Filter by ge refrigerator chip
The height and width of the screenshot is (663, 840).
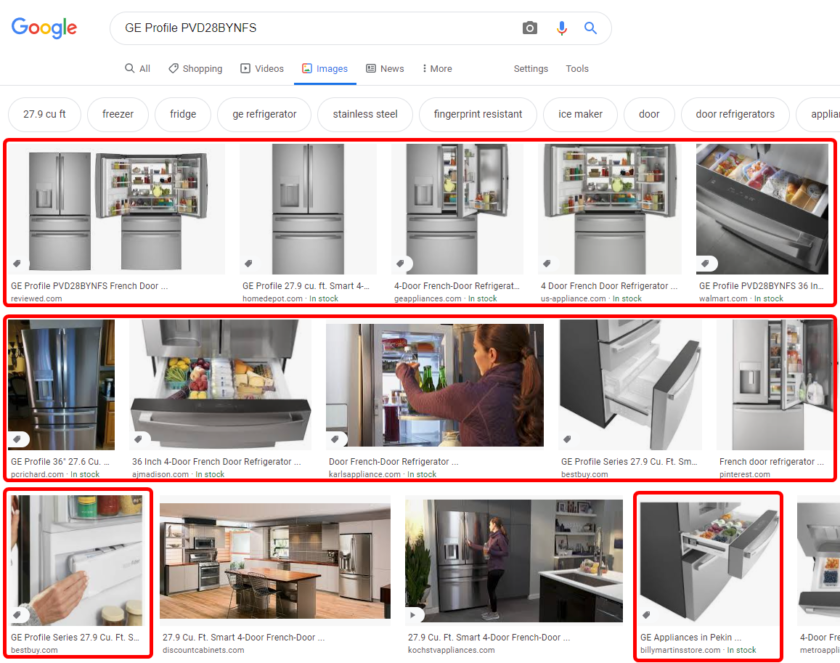tap(264, 114)
